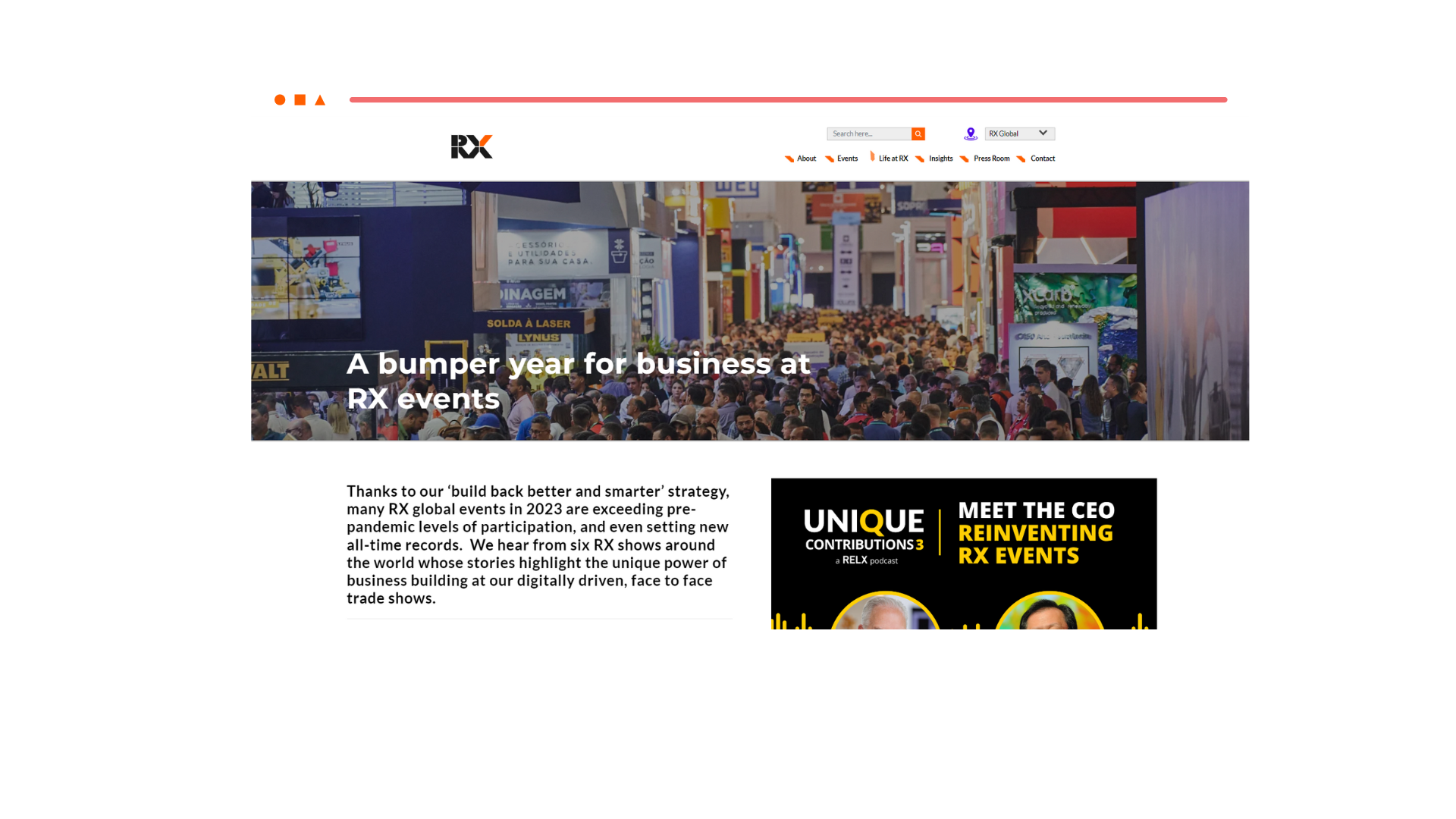The width and height of the screenshot is (1456, 819).
Task: Click the orange circle shape icon
Action: point(280,100)
